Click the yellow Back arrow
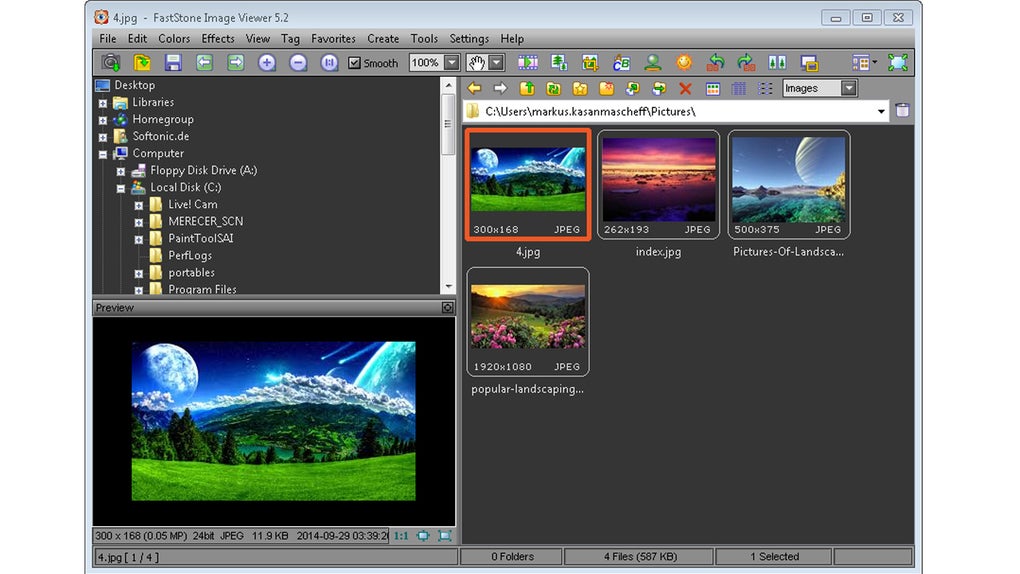 [474, 88]
